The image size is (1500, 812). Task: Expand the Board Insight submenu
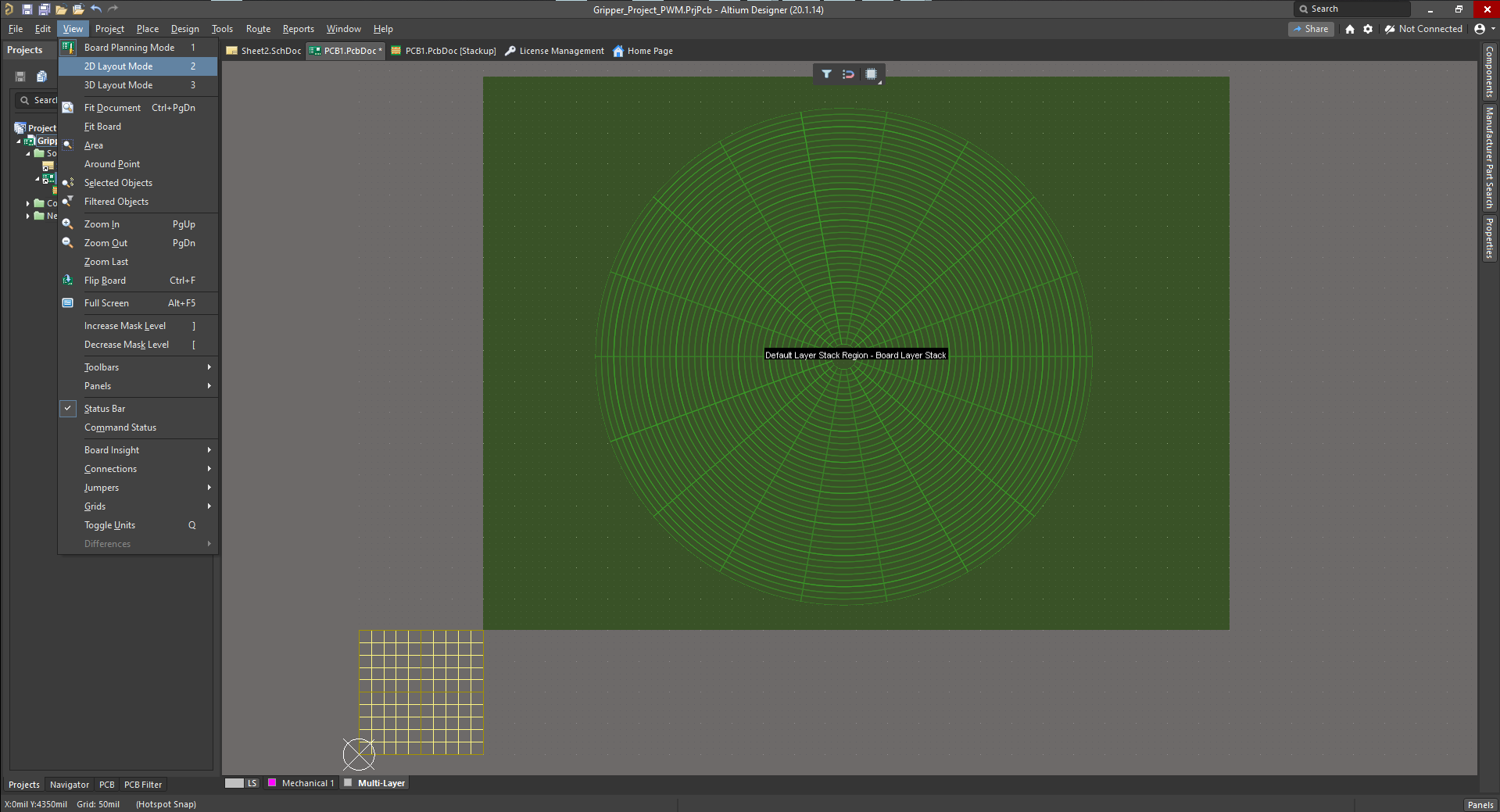pos(138,450)
